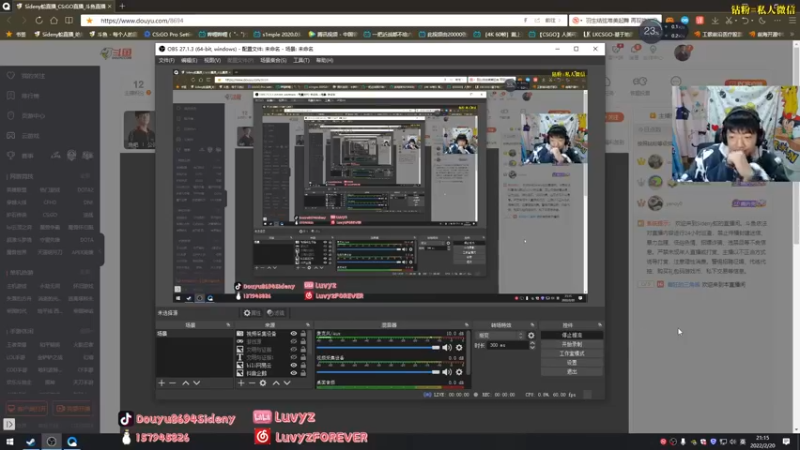
Task: Open the s1mple 2020 bookmark
Action: (x=278, y=34)
